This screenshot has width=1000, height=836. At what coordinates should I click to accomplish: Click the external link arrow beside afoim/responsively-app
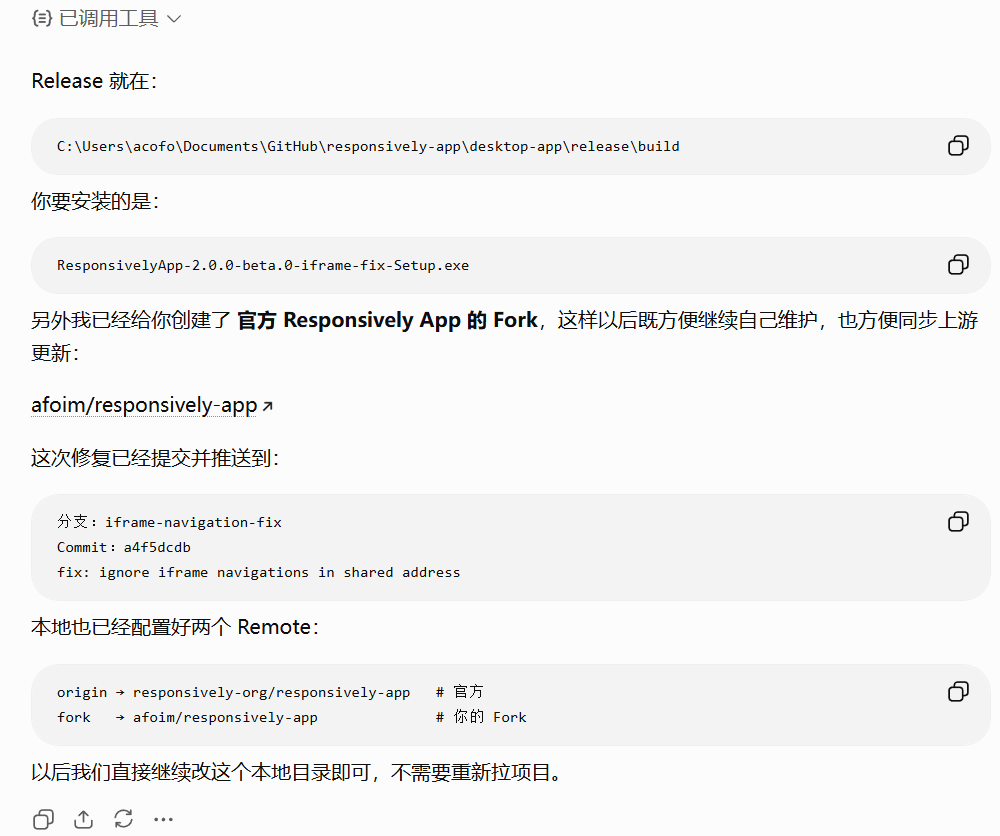[x=267, y=406]
